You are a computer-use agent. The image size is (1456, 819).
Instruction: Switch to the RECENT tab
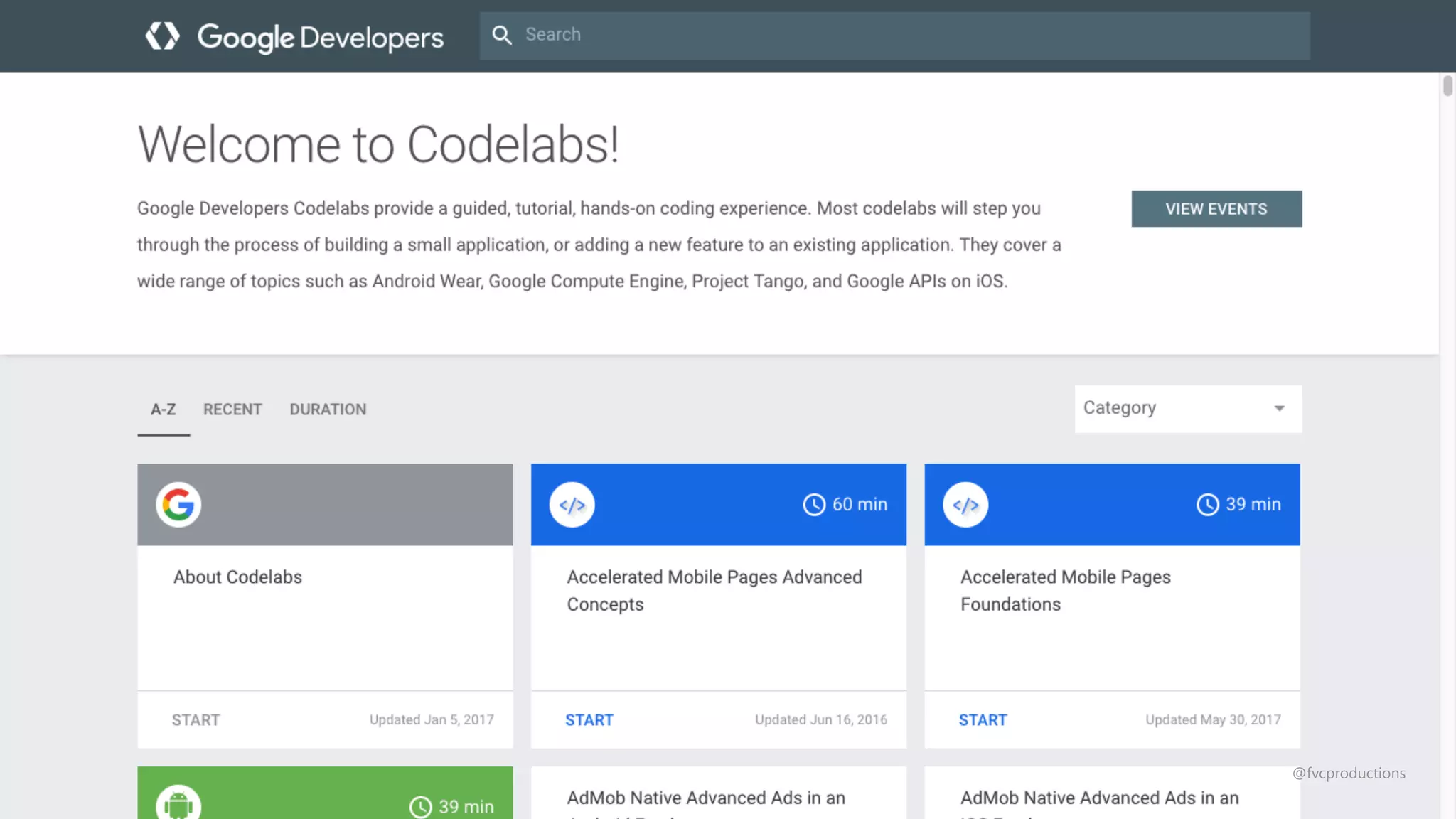coord(232,409)
